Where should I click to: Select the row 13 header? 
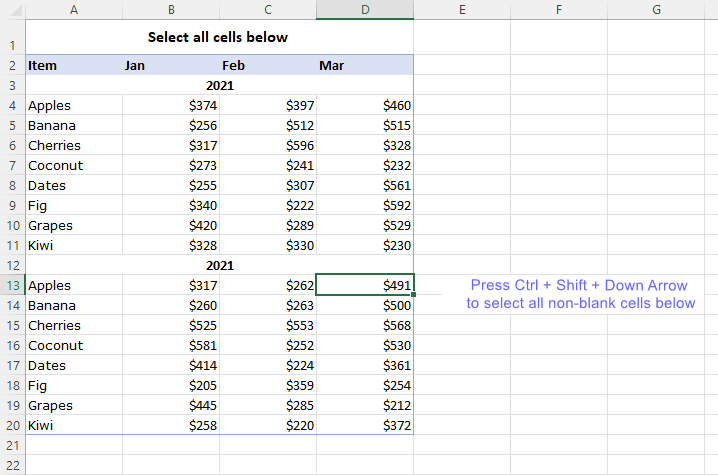[x=12, y=285]
